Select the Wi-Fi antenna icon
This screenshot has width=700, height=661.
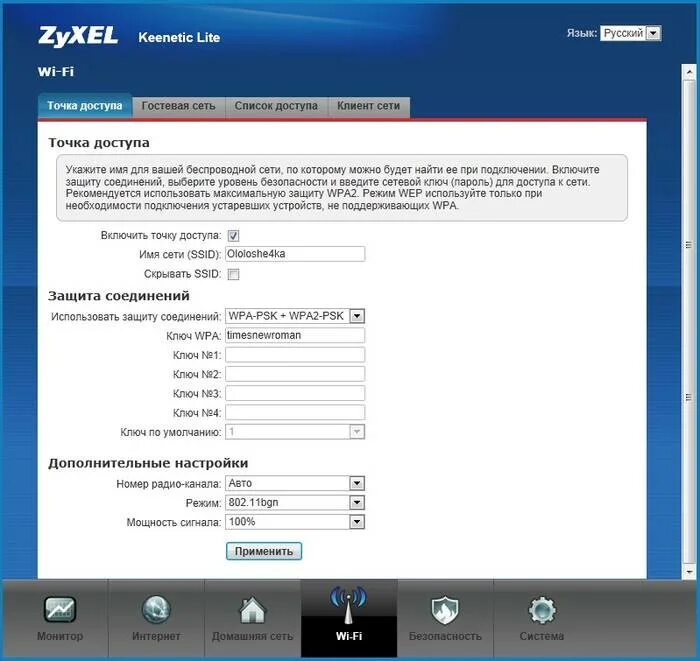349,606
